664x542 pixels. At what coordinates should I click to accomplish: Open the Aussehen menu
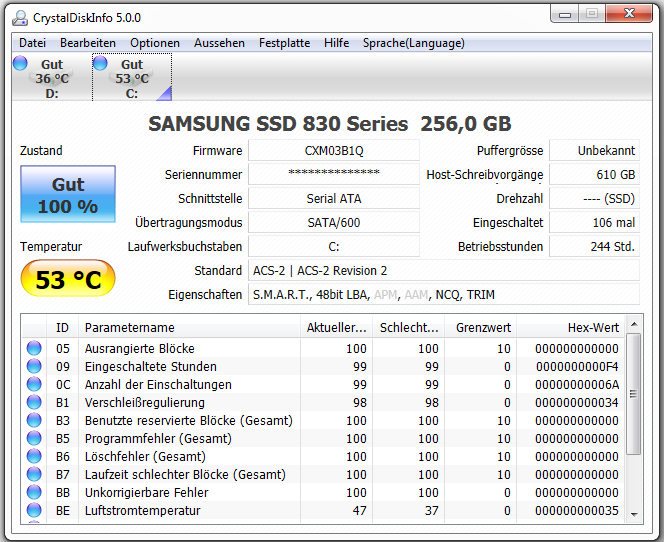coord(219,43)
